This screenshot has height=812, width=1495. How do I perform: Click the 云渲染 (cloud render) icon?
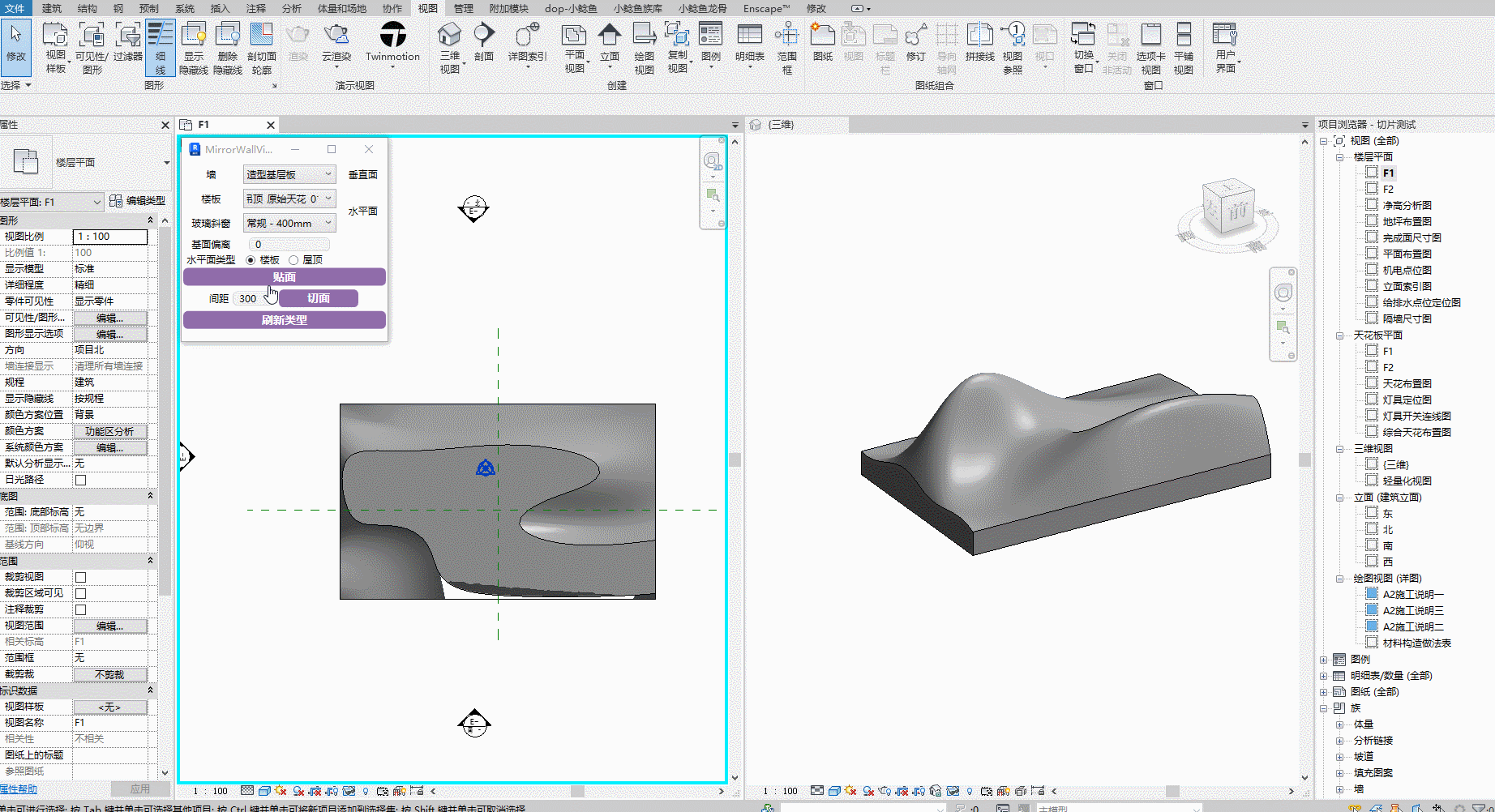click(x=336, y=36)
